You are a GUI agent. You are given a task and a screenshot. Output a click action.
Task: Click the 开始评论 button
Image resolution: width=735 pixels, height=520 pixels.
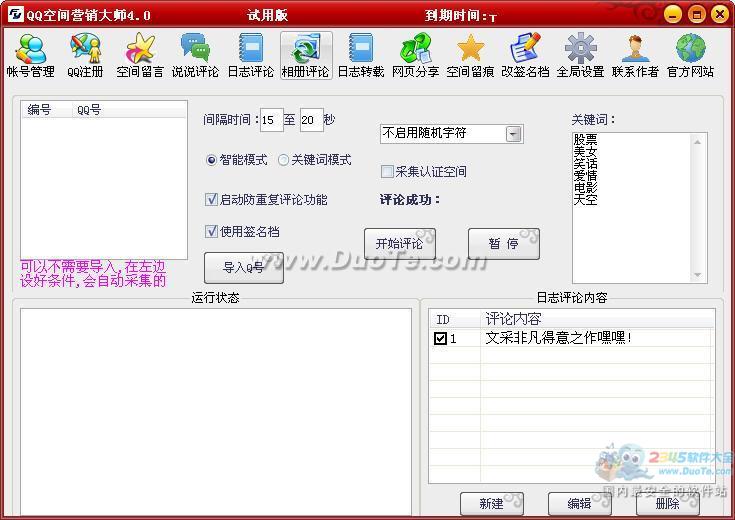(400, 244)
